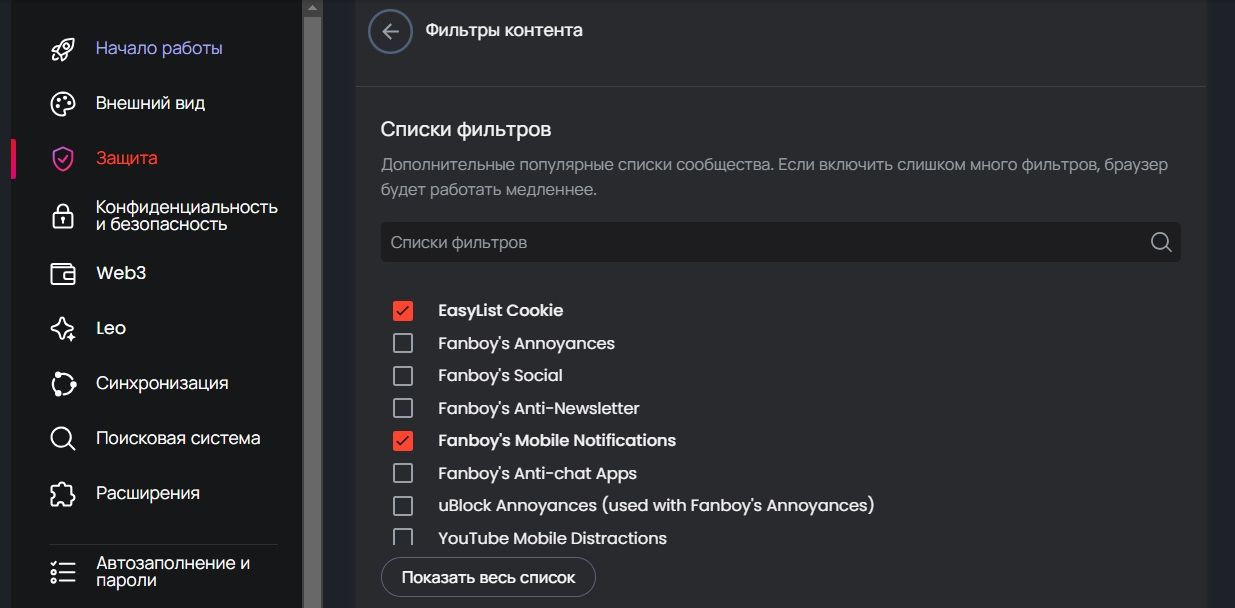Viewport: 1235px width, 608px height.
Task: Select the shield icon for Защита
Action: (63, 159)
